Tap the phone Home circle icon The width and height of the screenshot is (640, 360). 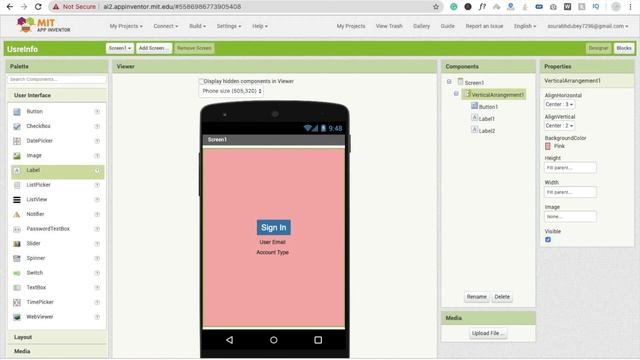pos(273,340)
